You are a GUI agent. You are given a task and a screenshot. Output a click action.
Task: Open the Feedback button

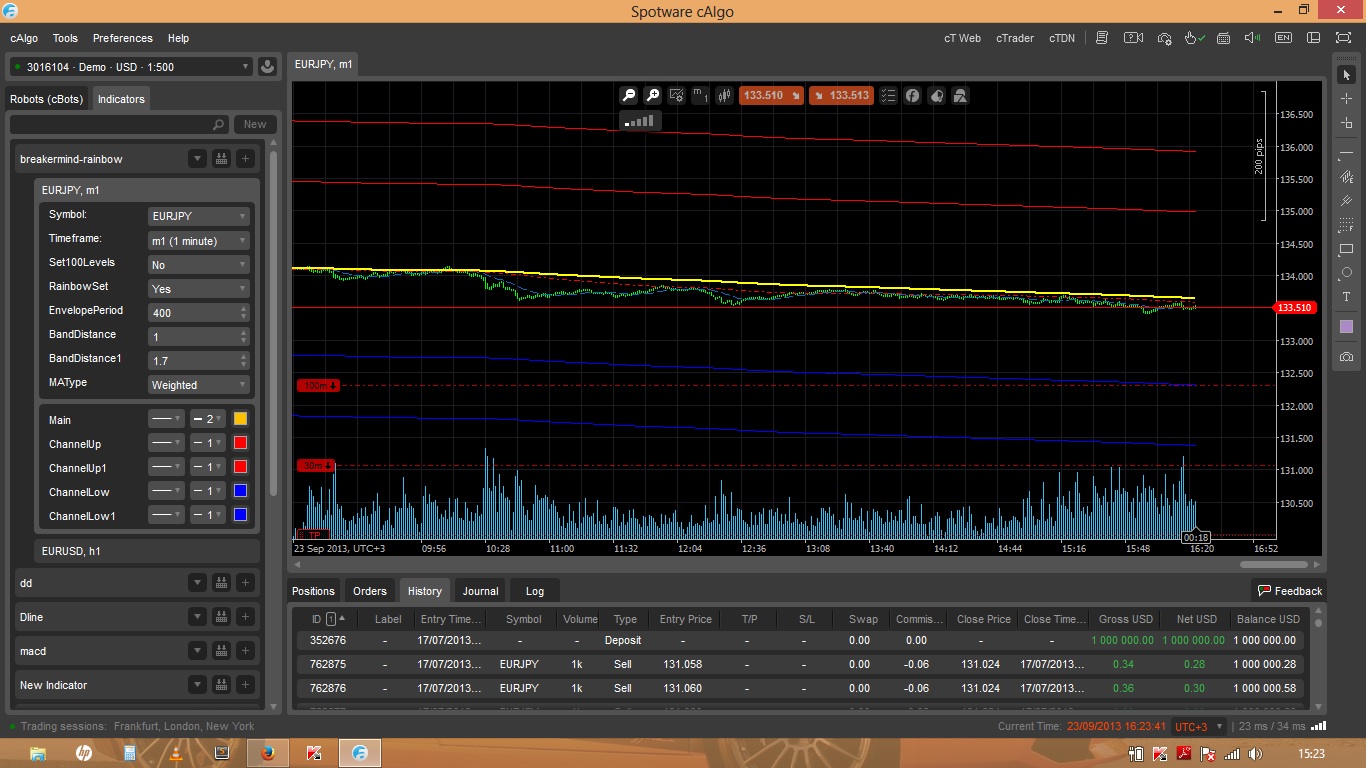tap(1289, 591)
